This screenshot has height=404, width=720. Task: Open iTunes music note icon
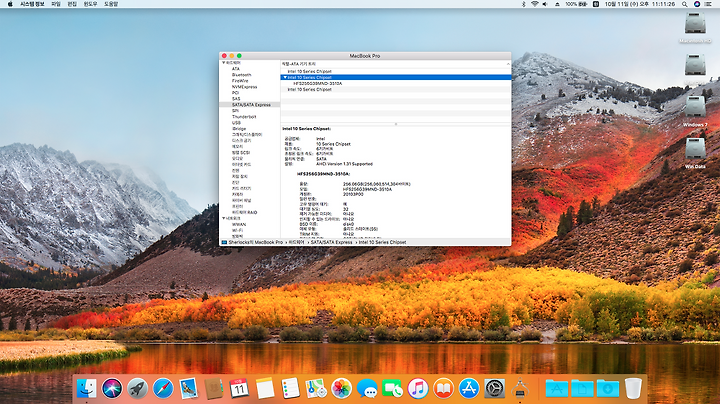tap(418, 389)
